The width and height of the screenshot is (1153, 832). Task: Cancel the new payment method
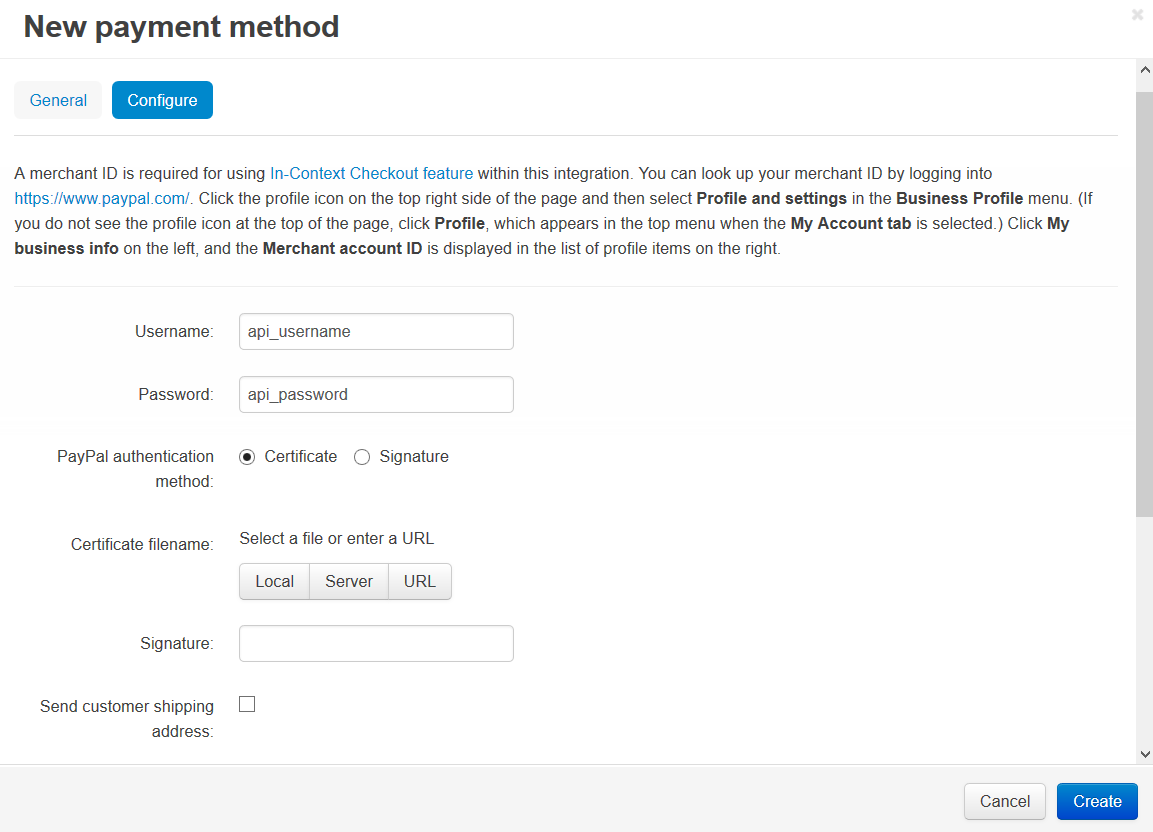point(1004,802)
